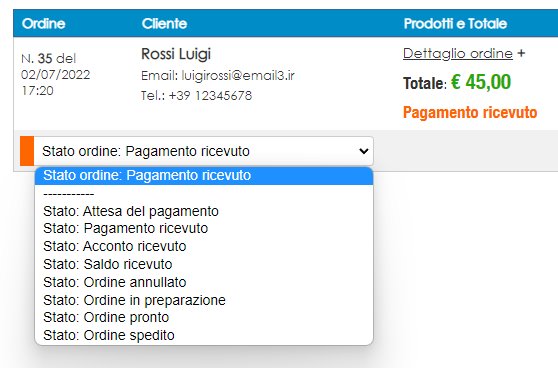Viewport: 558px width, 368px height.
Task: Click the email luigirossi@email3.ir
Action: click(x=238, y=75)
